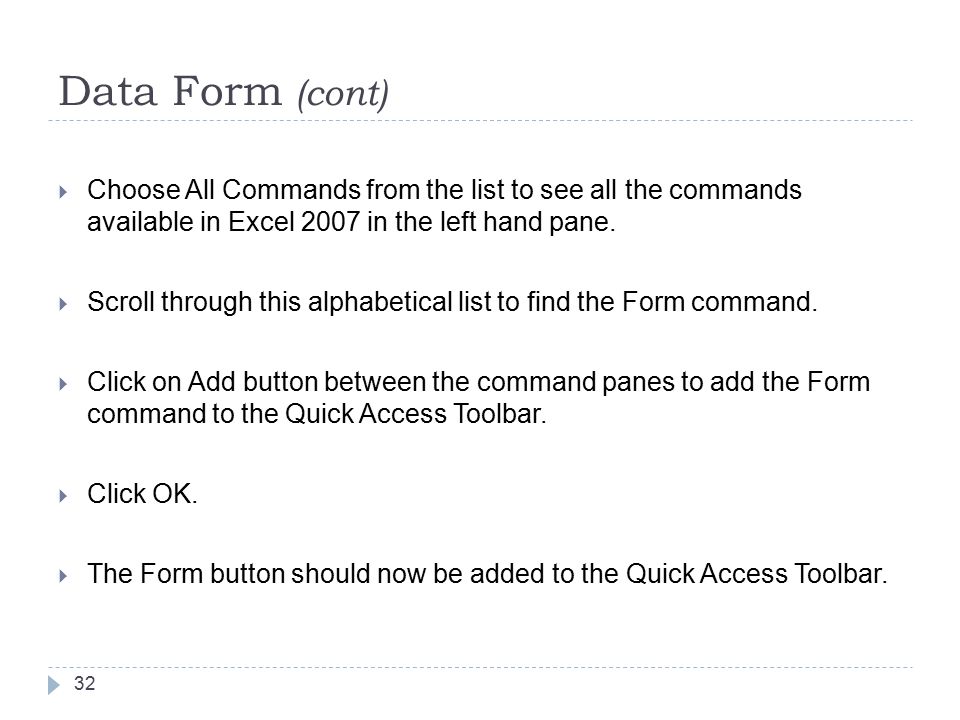The height and width of the screenshot is (720, 960).
Task: Click the triangle bullet beside 'Choose All Commands'
Action: click(63, 192)
